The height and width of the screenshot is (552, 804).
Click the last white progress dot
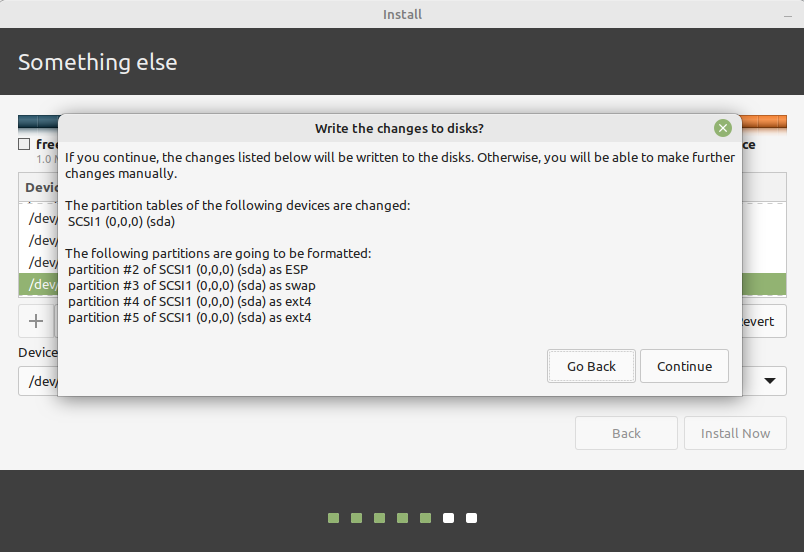tap(471, 518)
